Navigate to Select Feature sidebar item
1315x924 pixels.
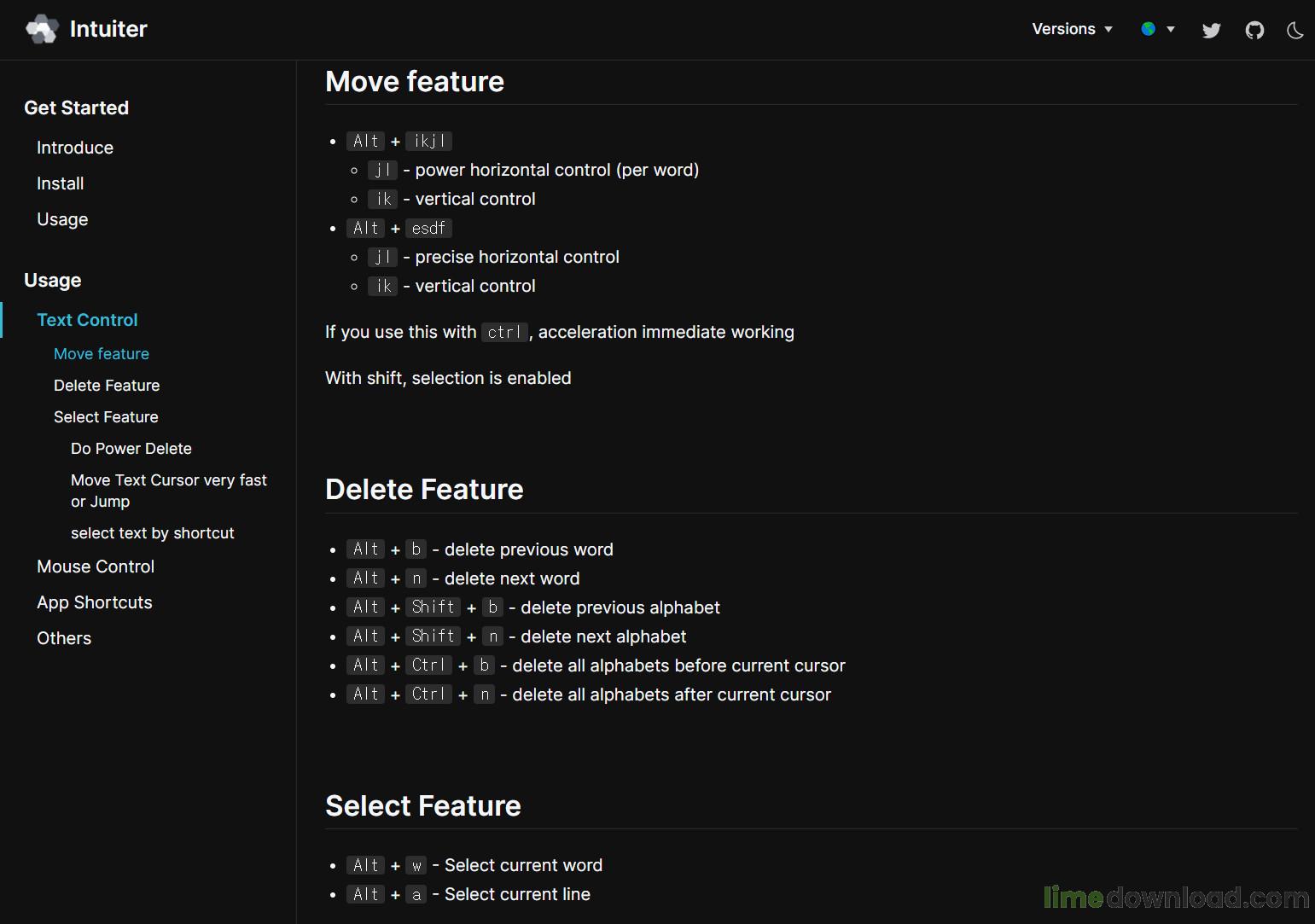(x=106, y=416)
